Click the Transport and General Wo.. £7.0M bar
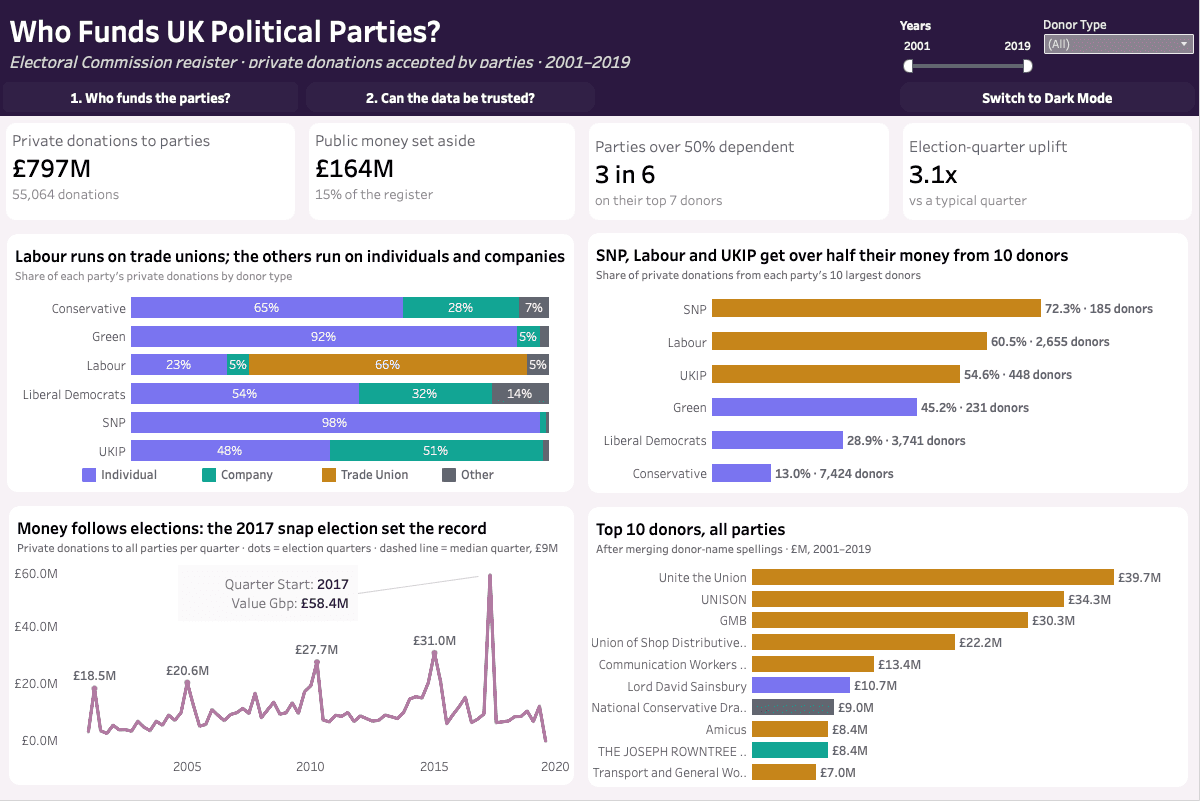Image resolution: width=1200 pixels, height=801 pixels. (784, 772)
